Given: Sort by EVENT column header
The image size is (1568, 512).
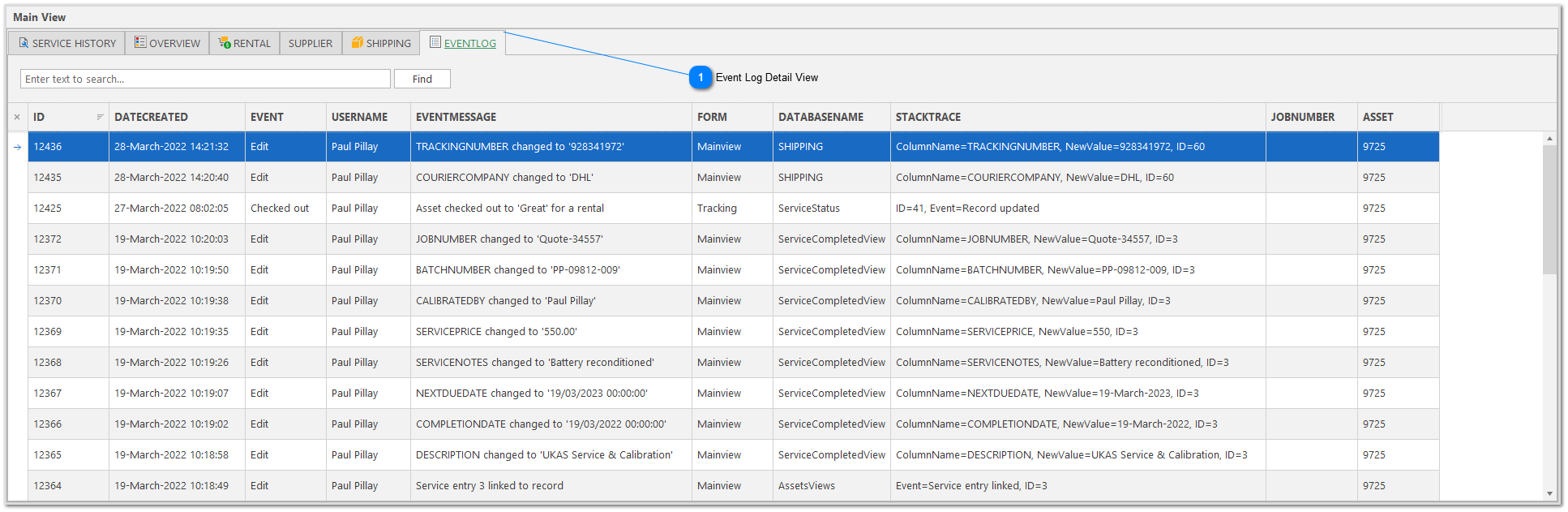Looking at the screenshot, I should coord(285,117).
